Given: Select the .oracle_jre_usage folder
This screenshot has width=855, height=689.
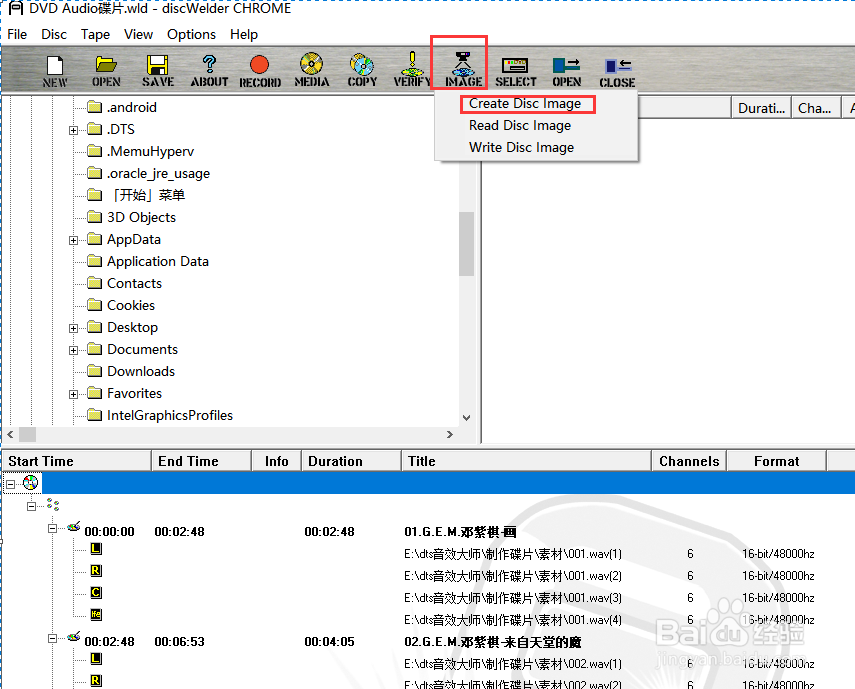Looking at the screenshot, I should click(x=149, y=173).
